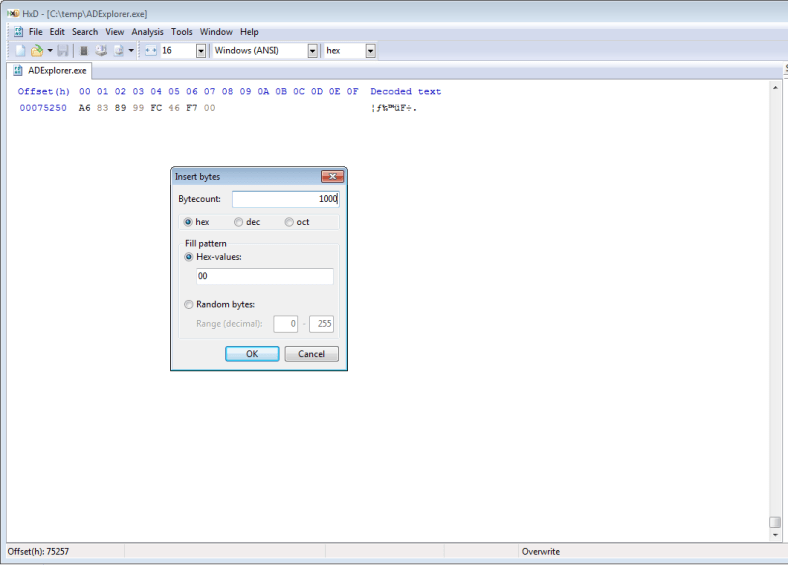Click the Save disk icon
This screenshot has width=788, height=565.
click(63, 50)
